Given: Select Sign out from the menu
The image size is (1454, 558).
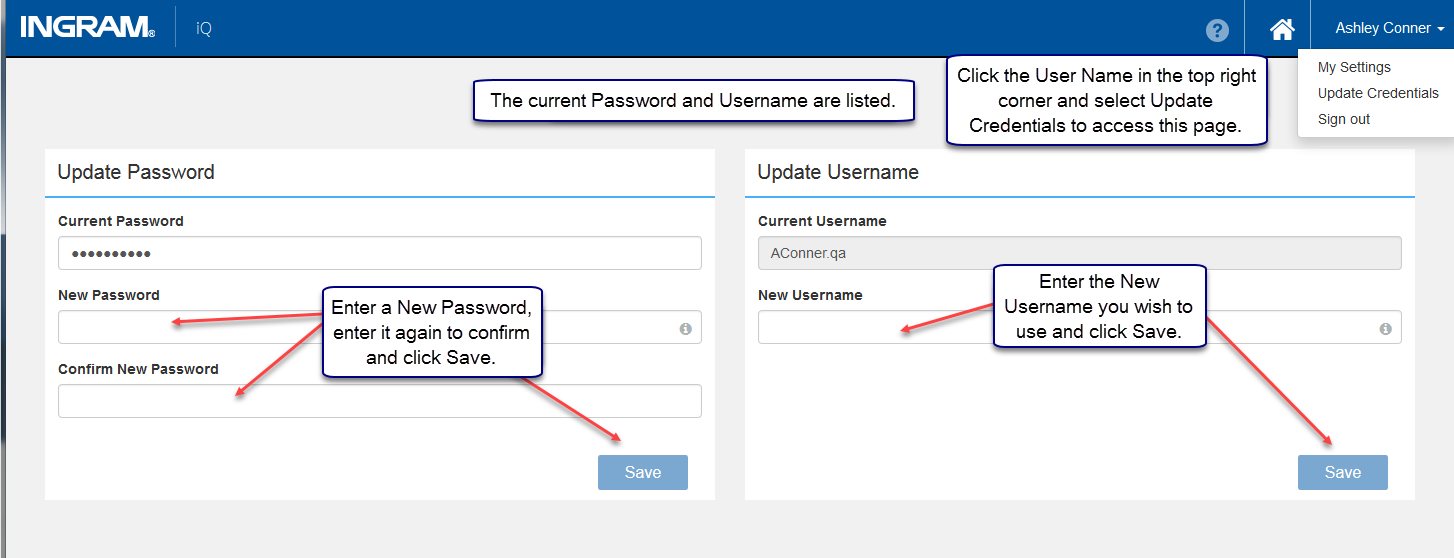Looking at the screenshot, I should click(1344, 119).
